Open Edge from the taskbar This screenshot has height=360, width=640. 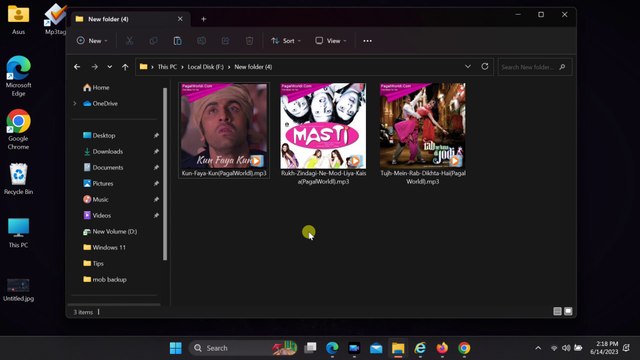click(332, 348)
